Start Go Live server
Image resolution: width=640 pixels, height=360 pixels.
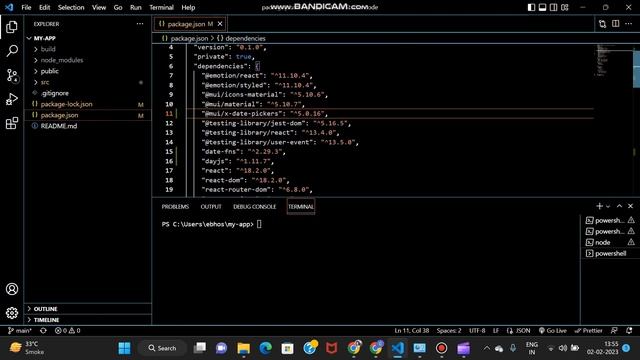553,331
